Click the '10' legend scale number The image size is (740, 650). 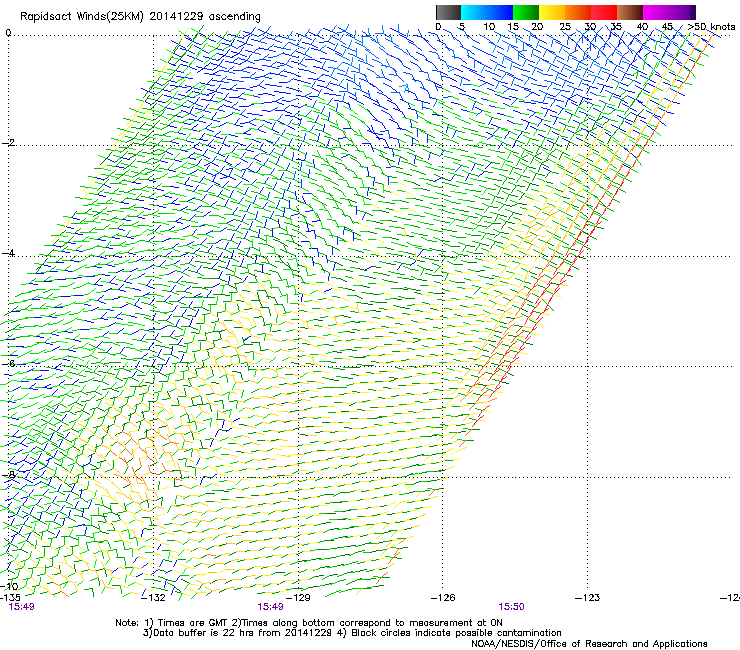tap(489, 27)
